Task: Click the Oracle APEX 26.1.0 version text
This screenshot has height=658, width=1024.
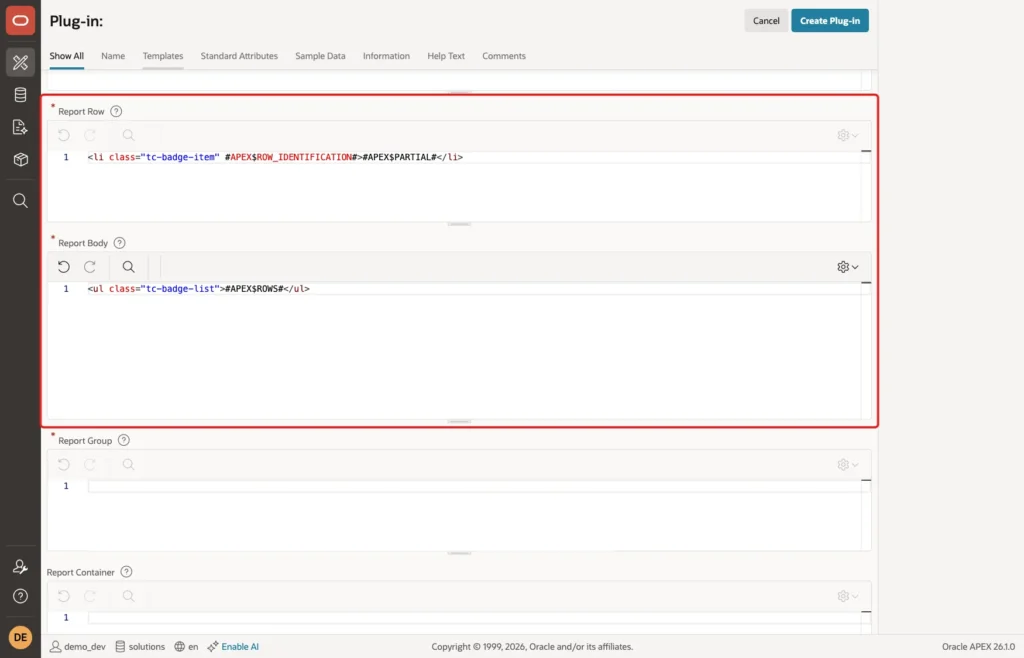Action: pyautogui.click(x=978, y=647)
